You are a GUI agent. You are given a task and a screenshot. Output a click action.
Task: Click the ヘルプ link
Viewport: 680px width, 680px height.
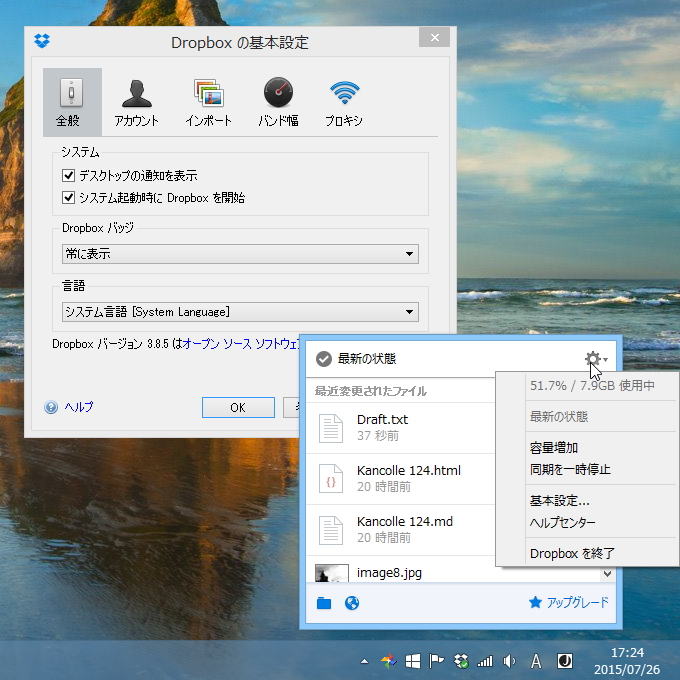pyautogui.click(x=78, y=407)
